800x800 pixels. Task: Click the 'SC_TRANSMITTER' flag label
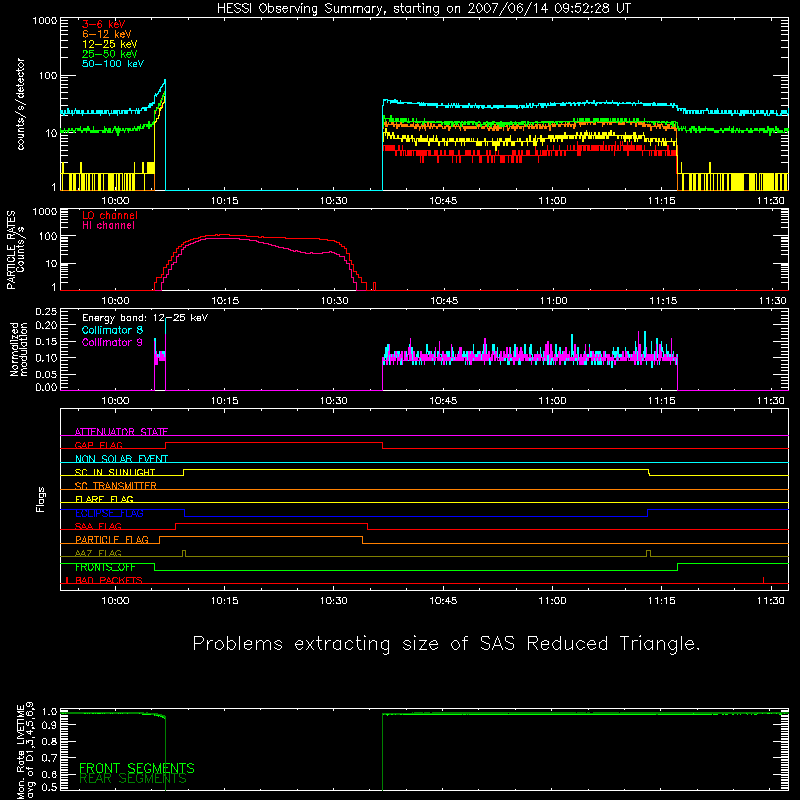[x=115, y=486]
